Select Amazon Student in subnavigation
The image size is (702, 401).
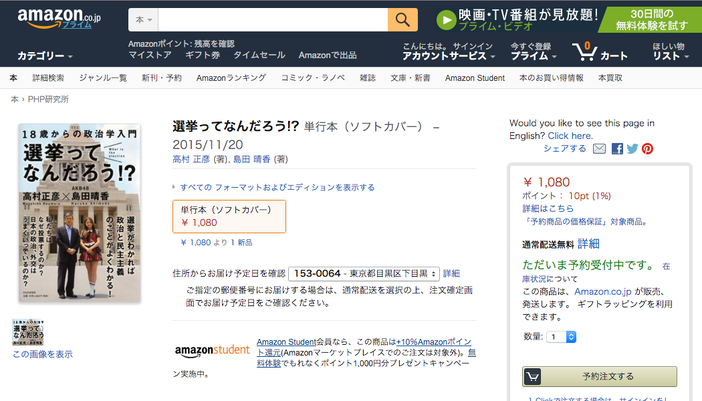pyautogui.click(x=475, y=78)
